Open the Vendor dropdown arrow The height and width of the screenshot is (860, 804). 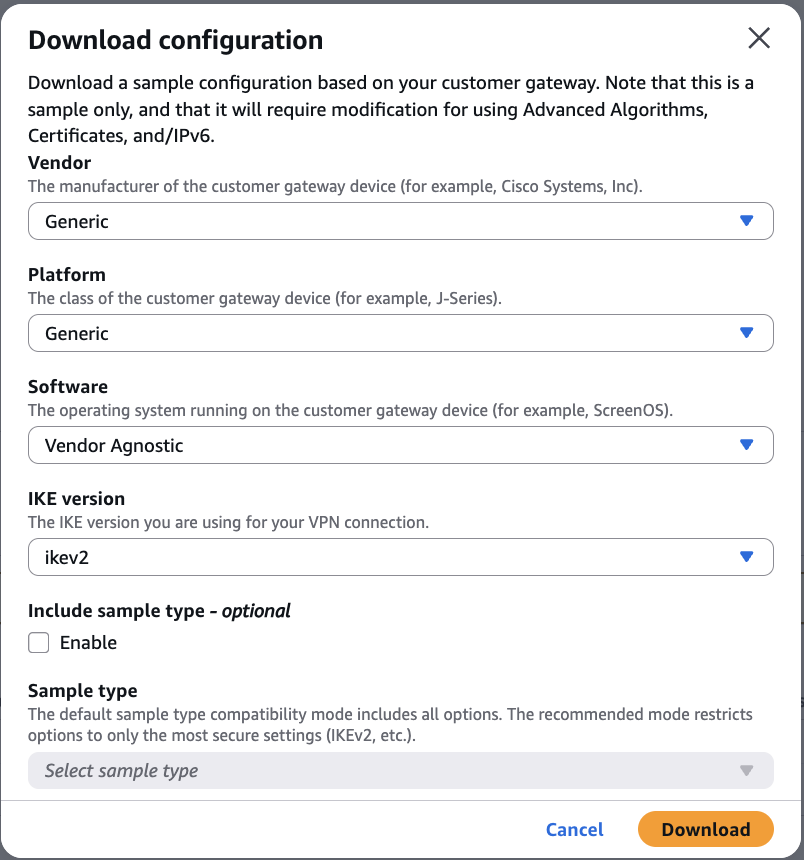(747, 221)
